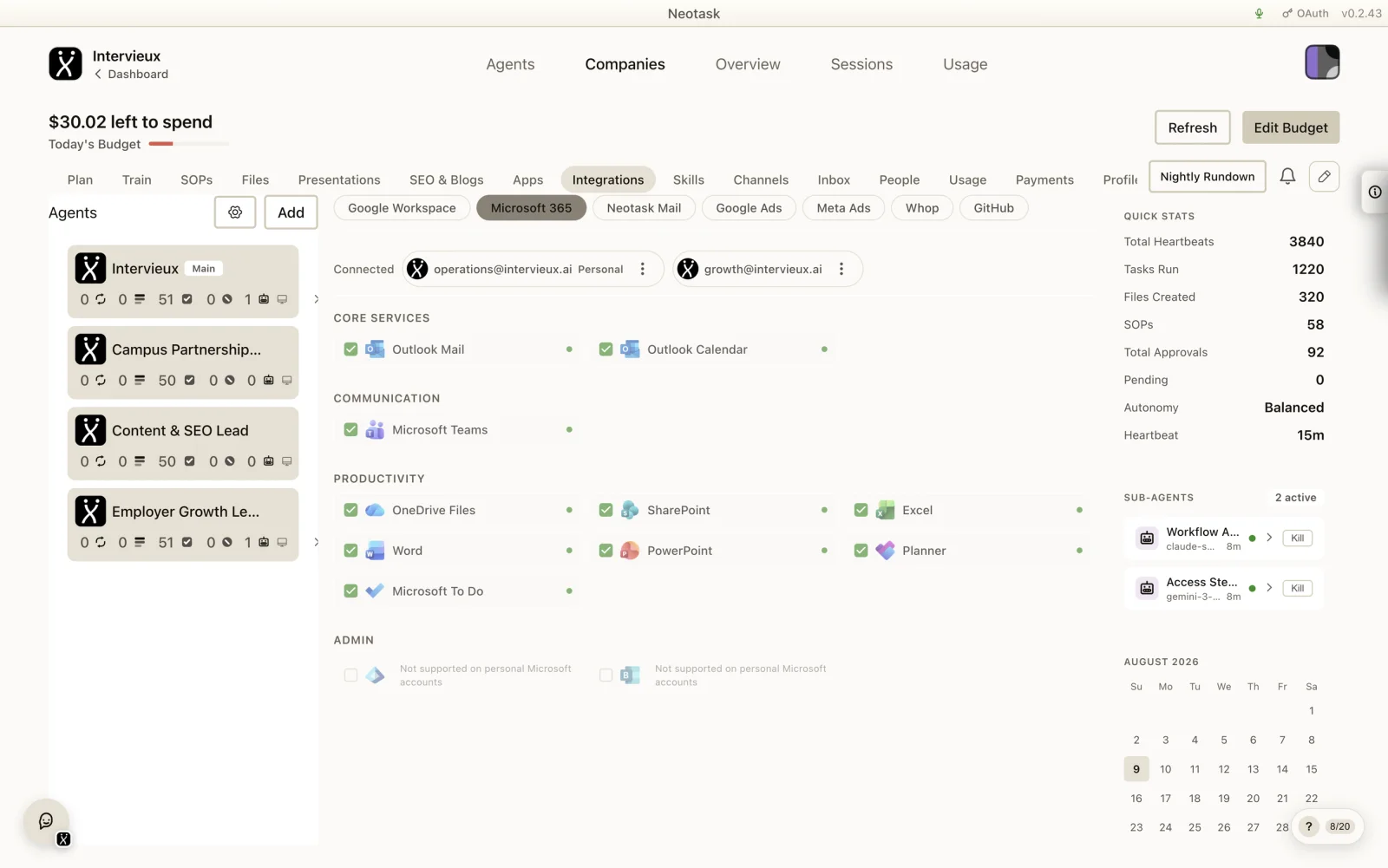Uncheck the Excel checkbox
1388x868 pixels.
(x=861, y=511)
